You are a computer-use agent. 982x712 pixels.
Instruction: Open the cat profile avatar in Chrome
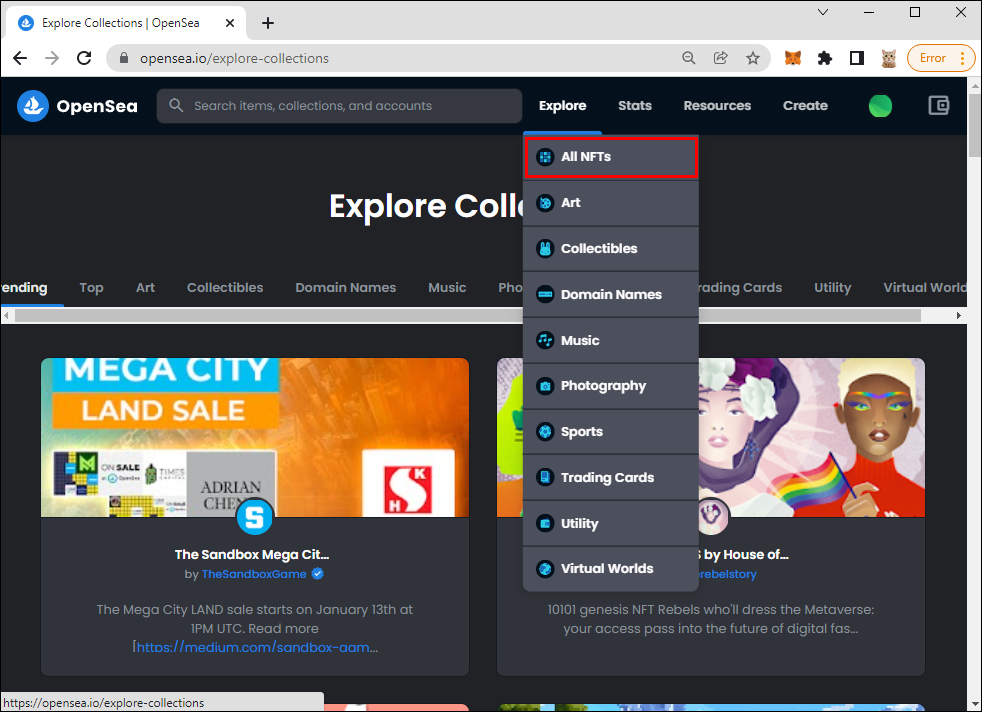click(889, 58)
